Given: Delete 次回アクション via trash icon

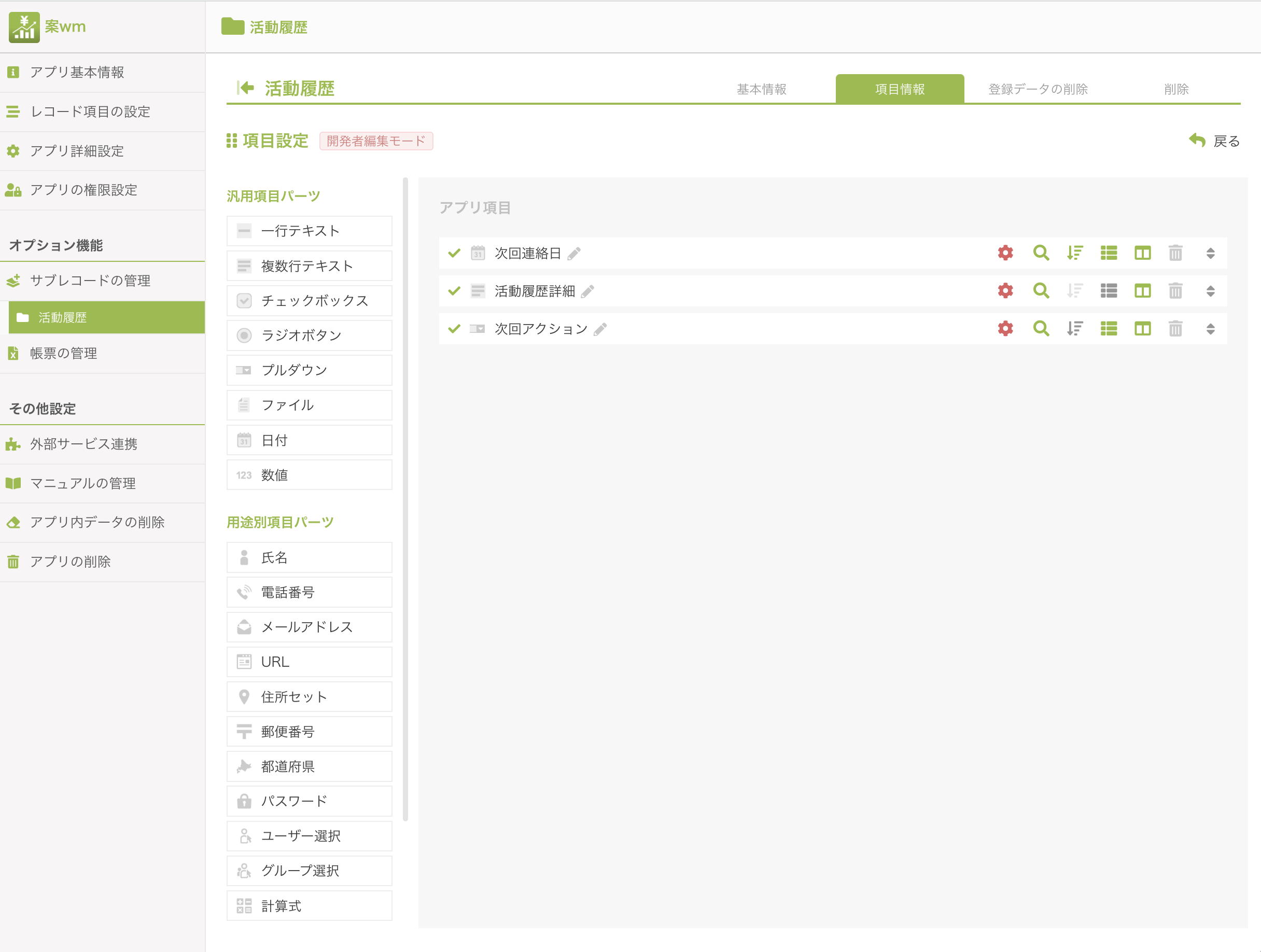Looking at the screenshot, I should (1175, 328).
